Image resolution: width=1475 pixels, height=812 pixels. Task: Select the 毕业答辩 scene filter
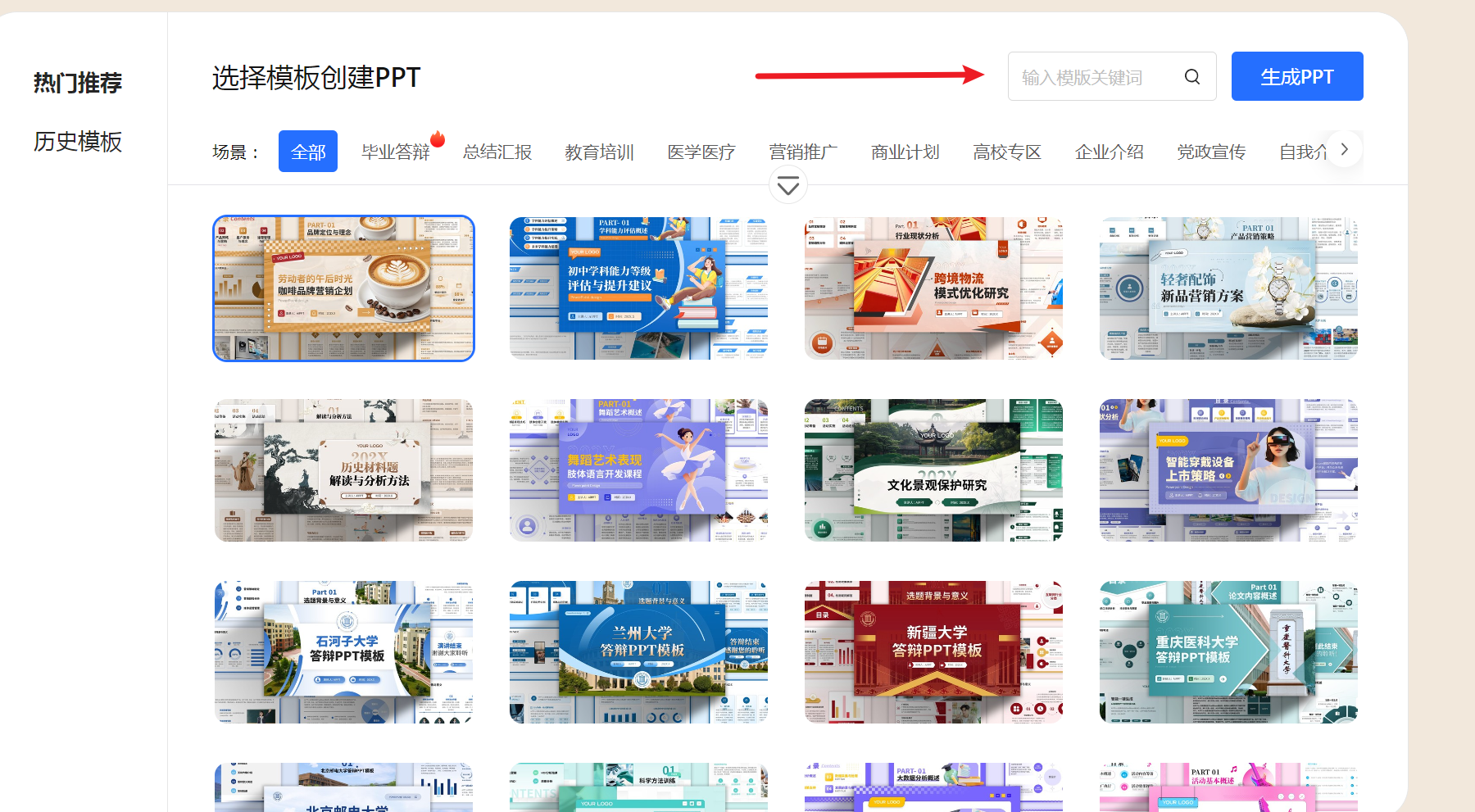[396, 152]
